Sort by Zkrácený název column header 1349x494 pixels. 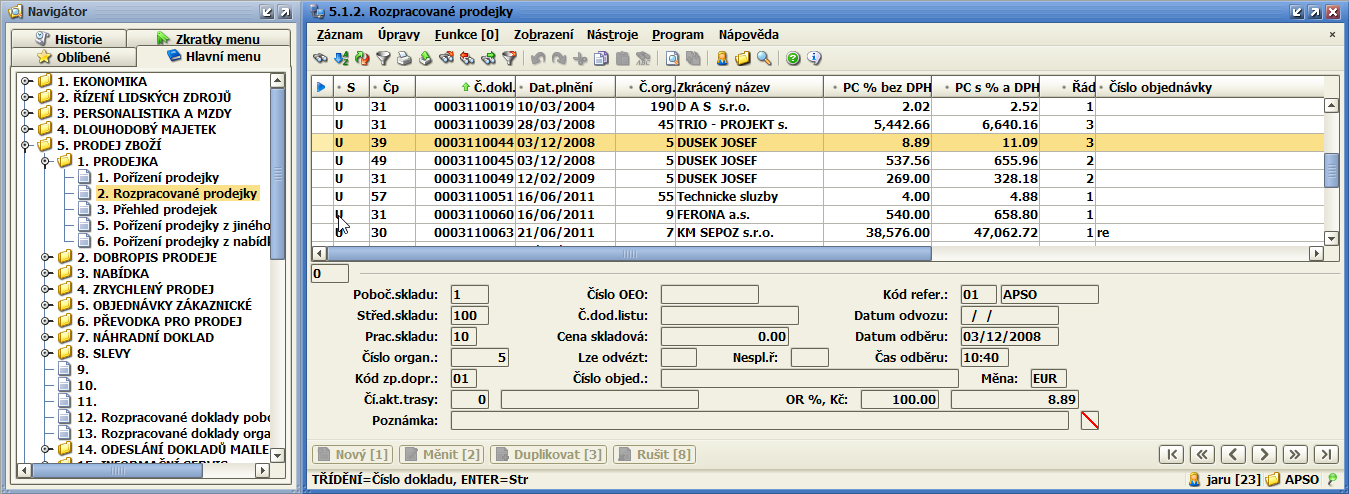pos(750,88)
